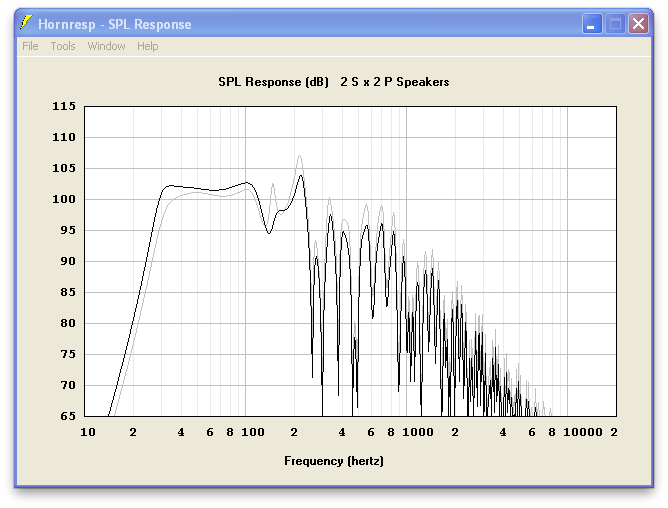Minimize the Hornresp SPL Response window
This screenshot has height=508, width=668.
[592, 23]
